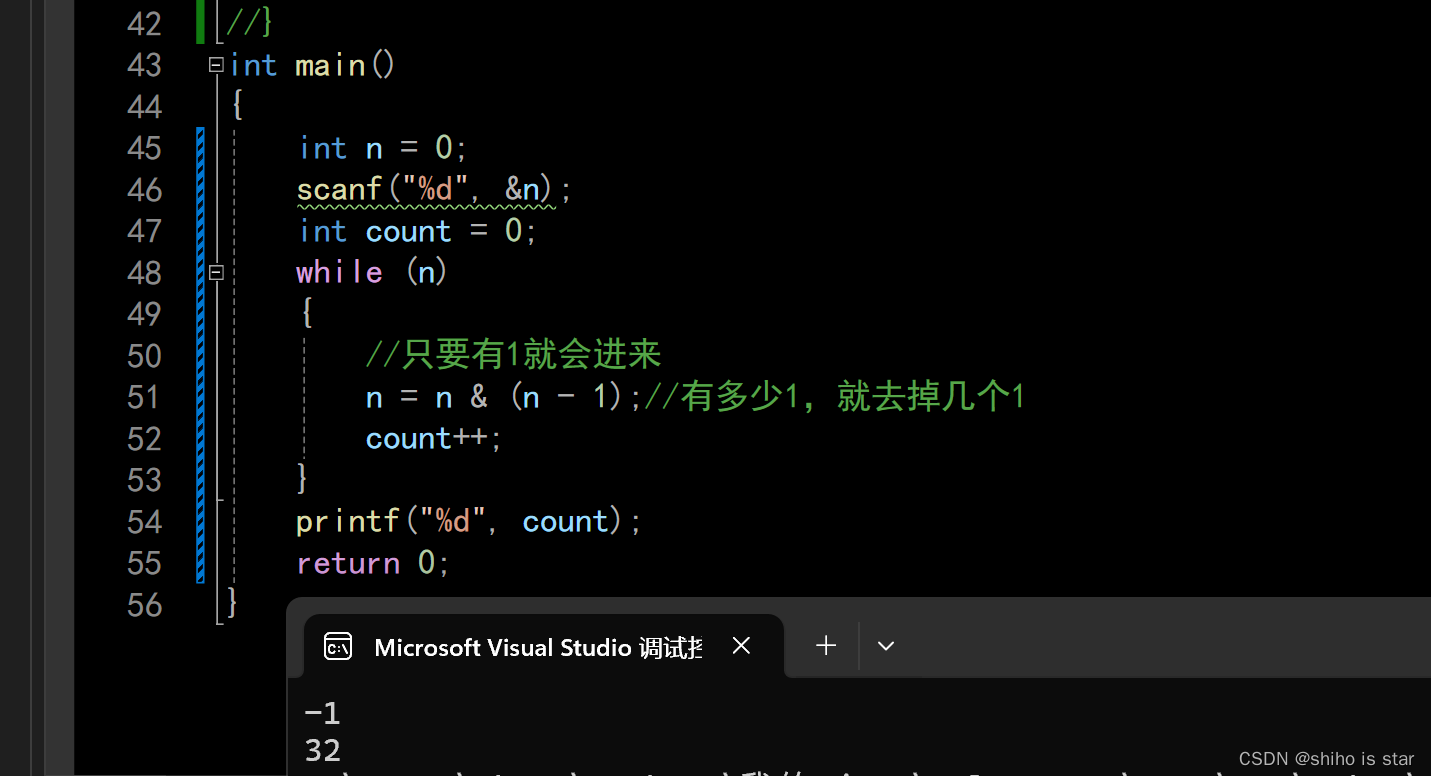The image size is (1431, 776).
Task: Click the commented '//}' on line 42
Action: point(250,24)
